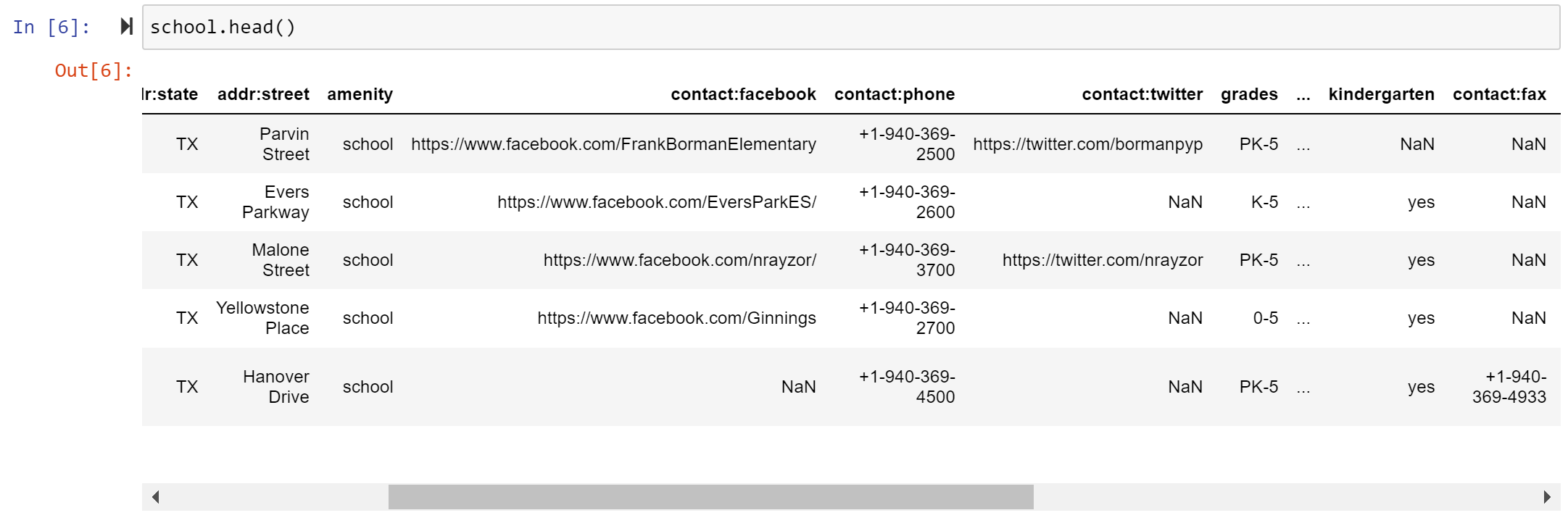The width and height of the screenshot is (1568, 518).
Task: Click the grades column header
Action: (1249, 94)
